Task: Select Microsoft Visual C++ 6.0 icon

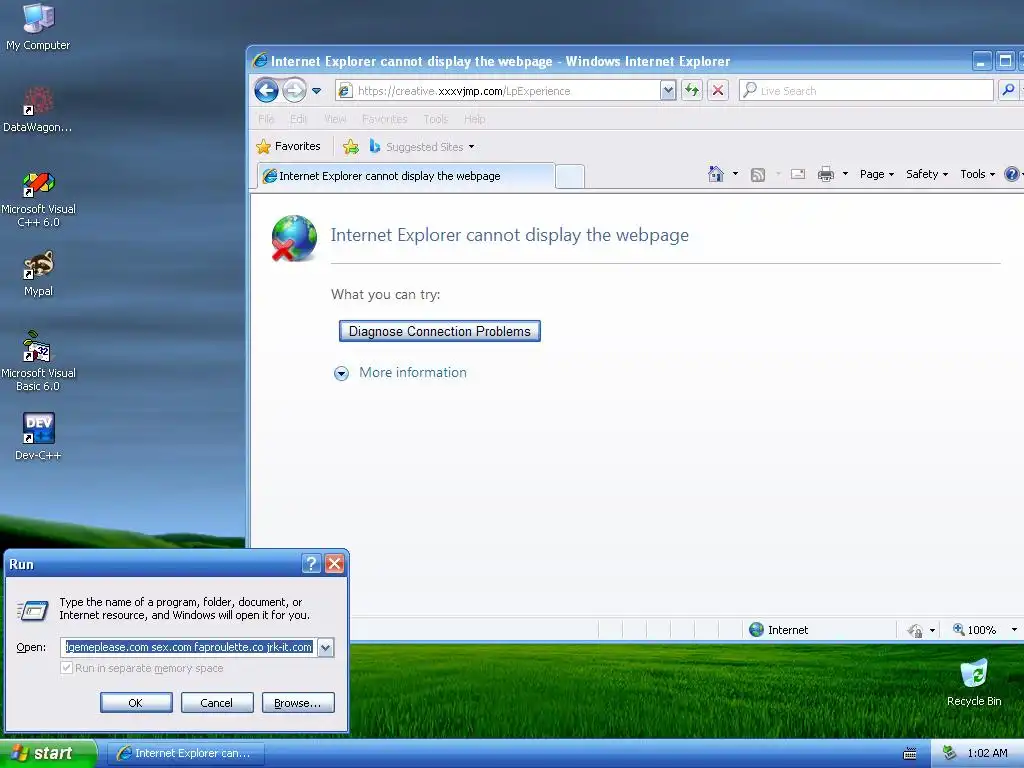Action: click(x=38, y=199)
